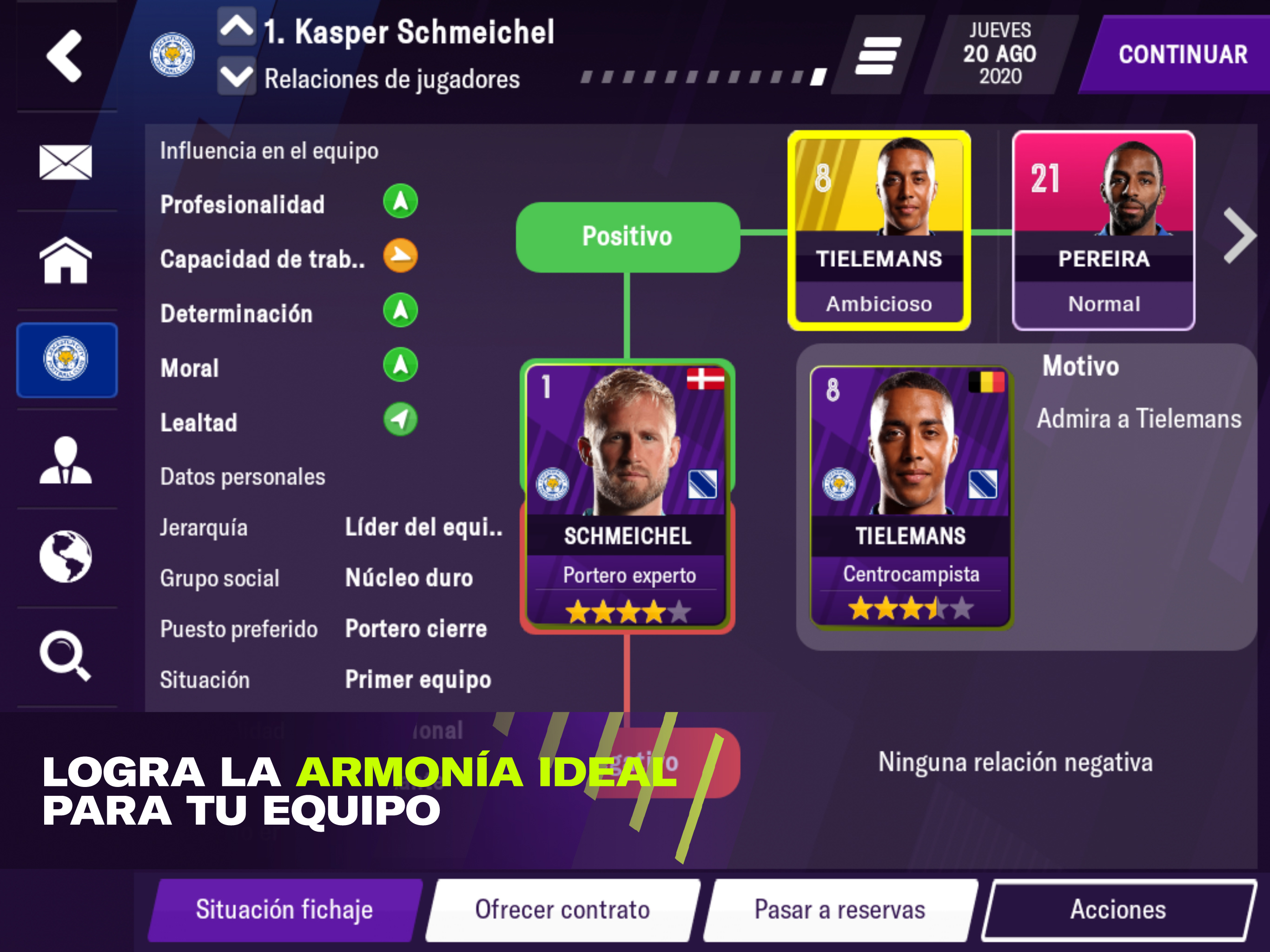Go to next player with down chevron

point(237,76)
